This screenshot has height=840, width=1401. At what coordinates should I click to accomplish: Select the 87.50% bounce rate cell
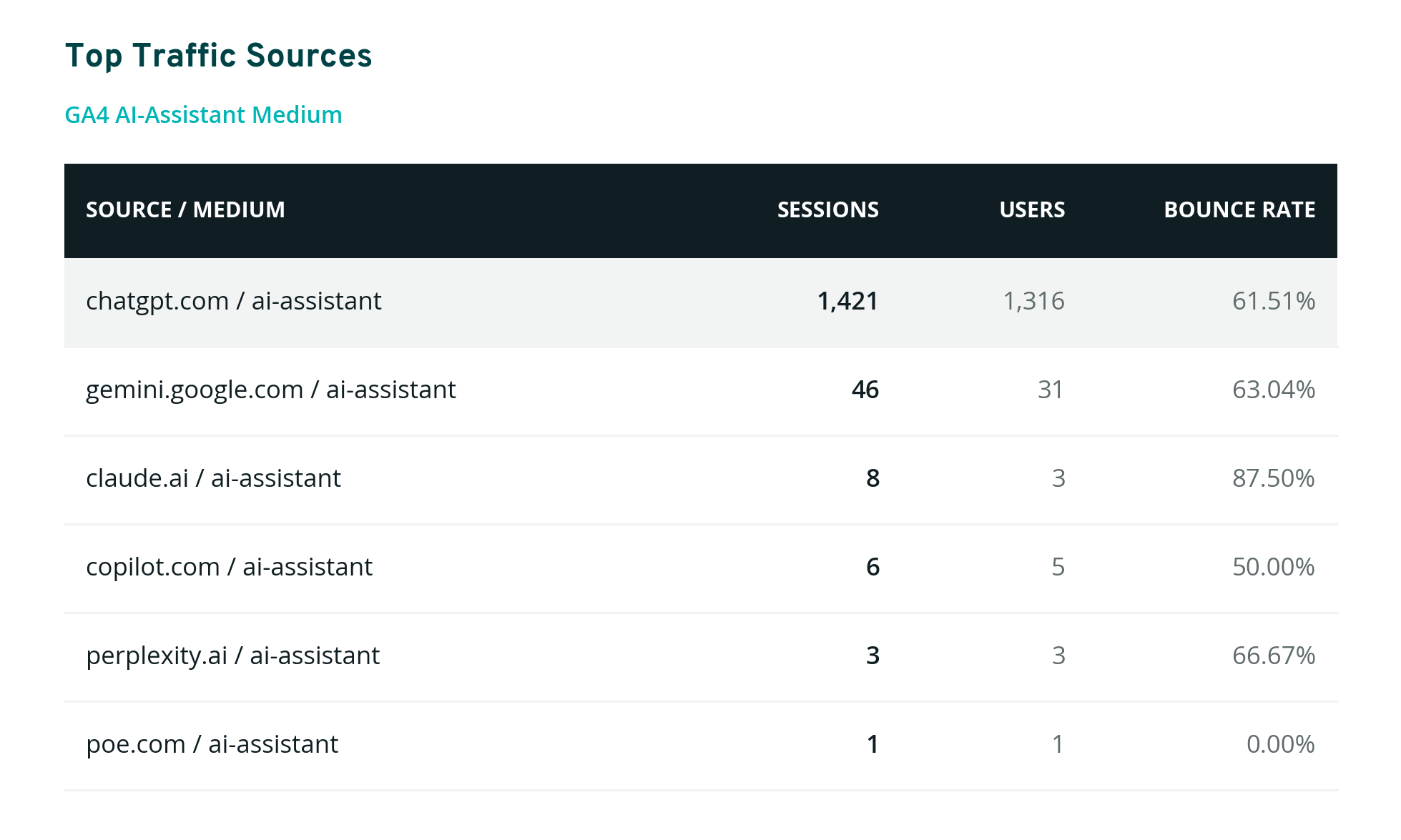click(1274, 478)
